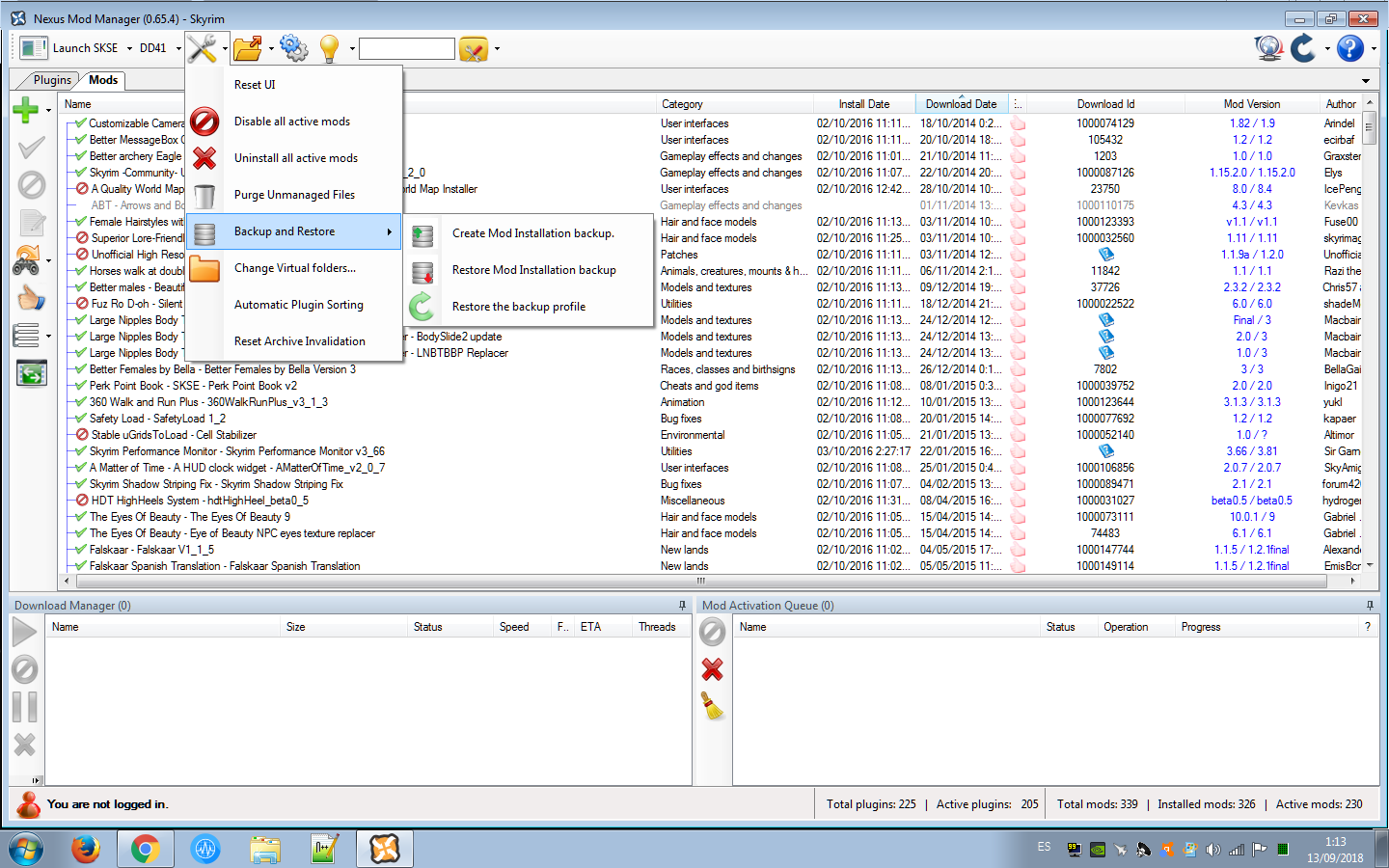Open the 1.82 / 1.9 version link
This screenshot has height=868, width=1389.
pyautogui.click(x=1252, y=123)
